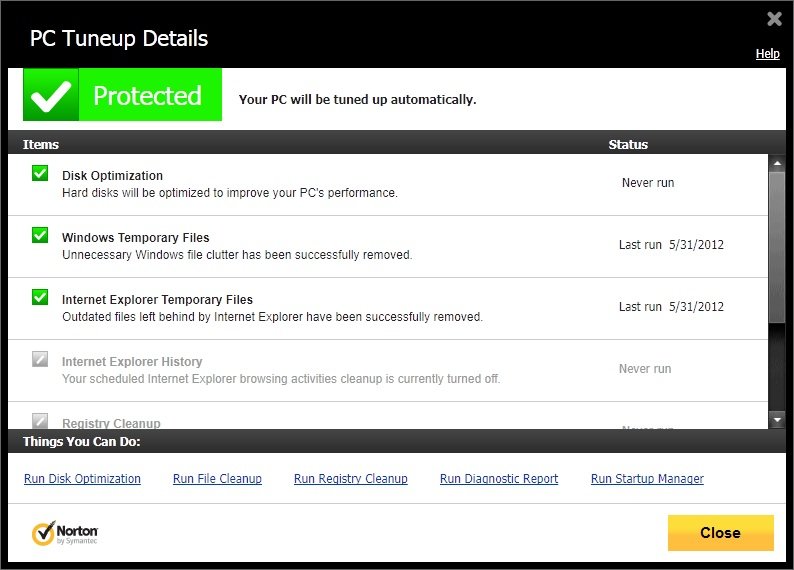Enable the Registry Cleanup checkbox
Viewport: 794px width, 570px height.
click(x=40, y=421)
